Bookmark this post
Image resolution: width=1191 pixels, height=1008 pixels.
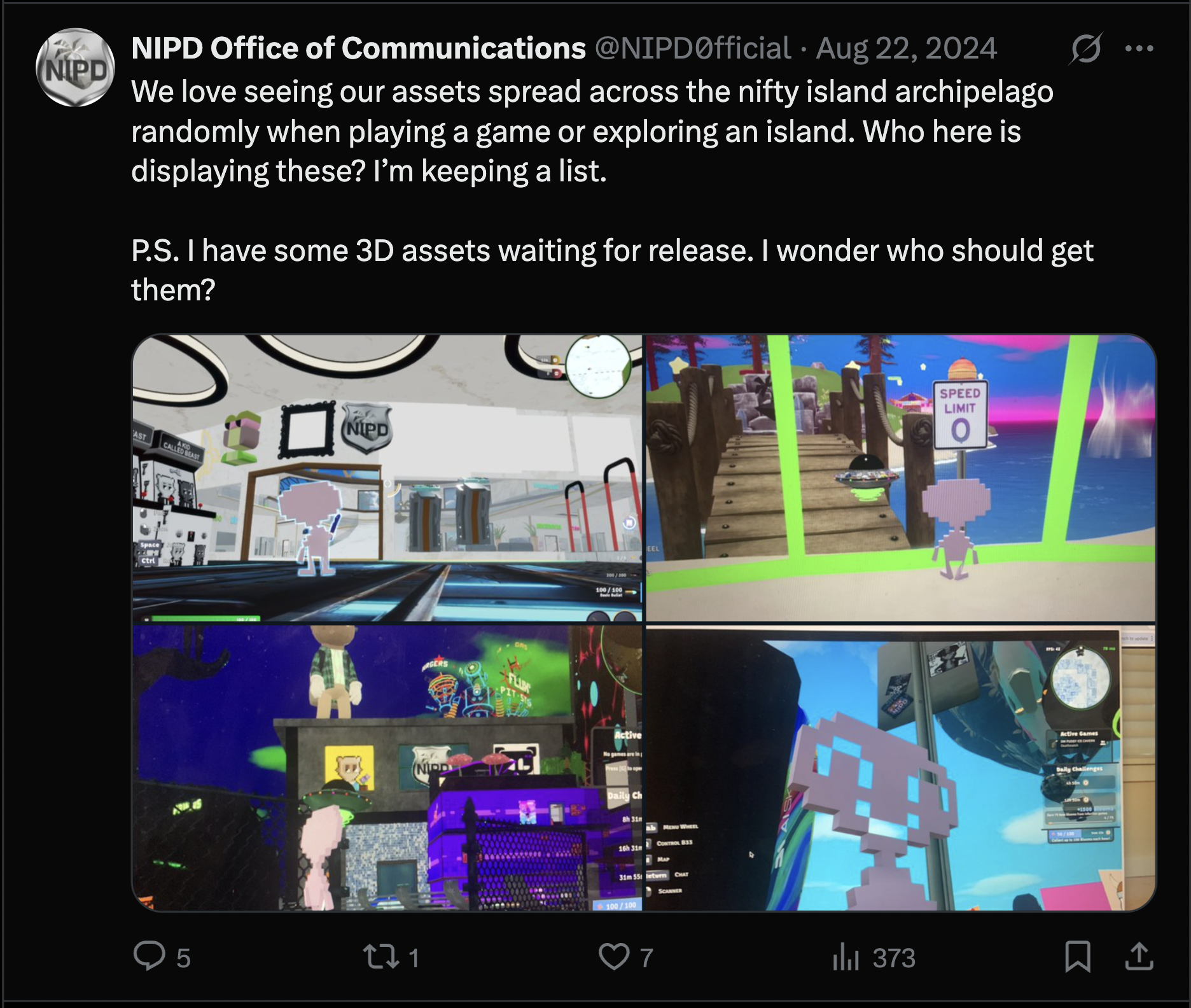click(1078, 956)
